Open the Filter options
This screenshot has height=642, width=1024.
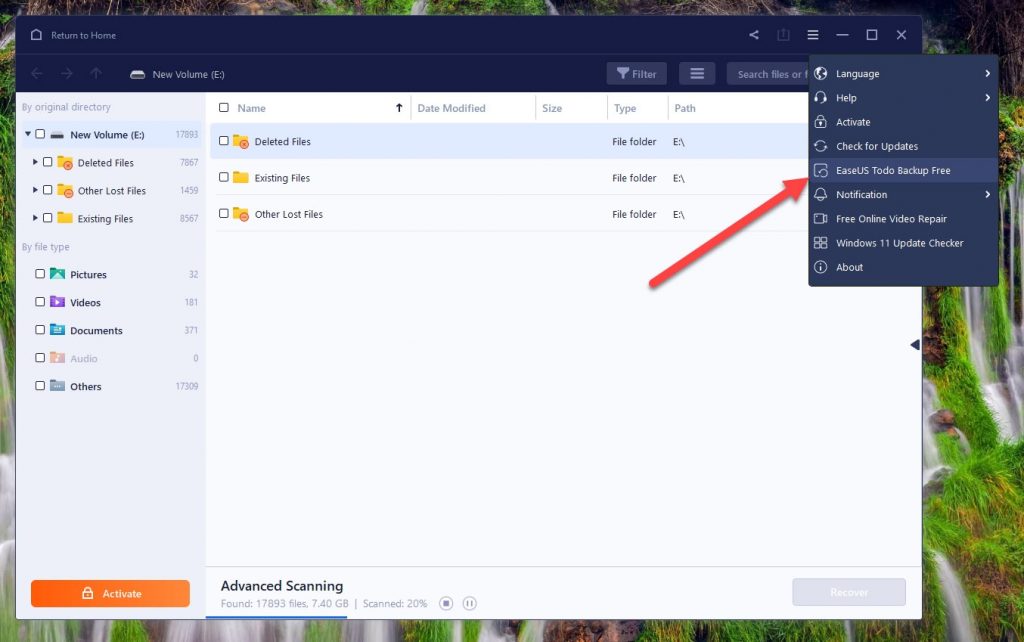636,73
